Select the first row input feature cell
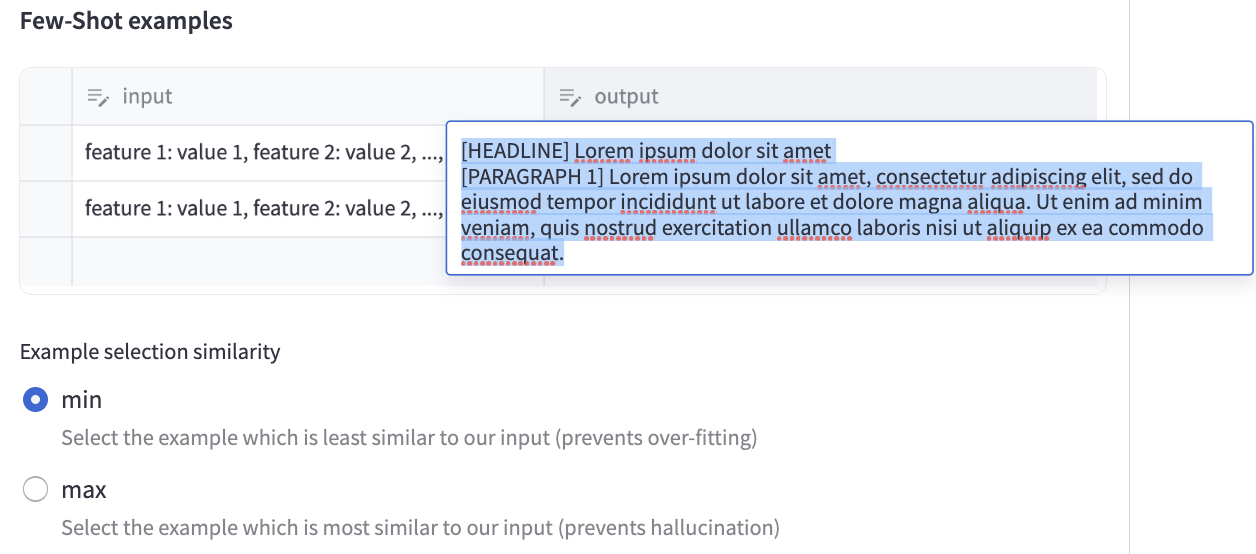Image resolution: width=1256 pixels, height=554 pixels. pyautogui.click(x=258, y=153)
